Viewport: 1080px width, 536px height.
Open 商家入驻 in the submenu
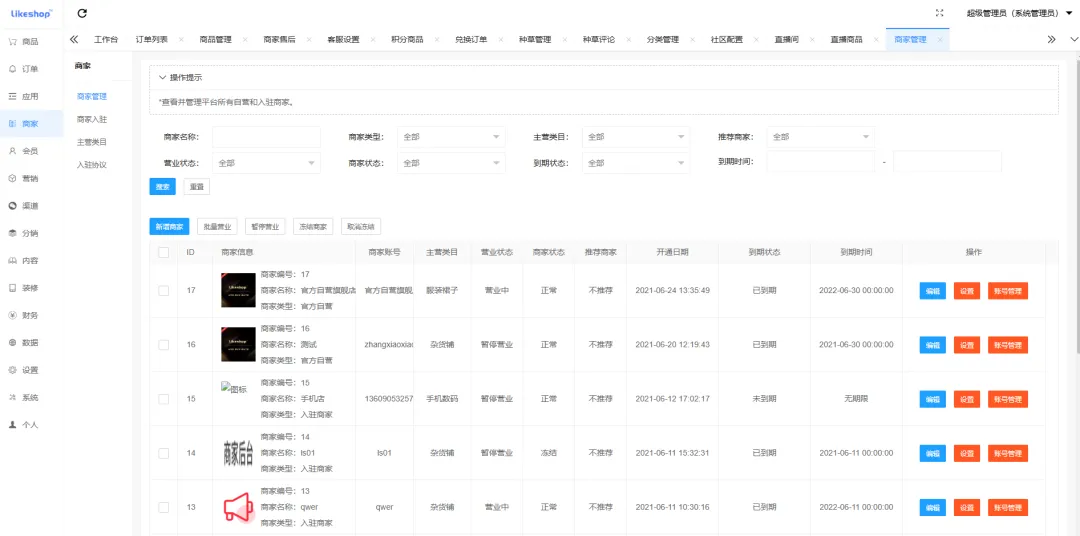[92, 119]
